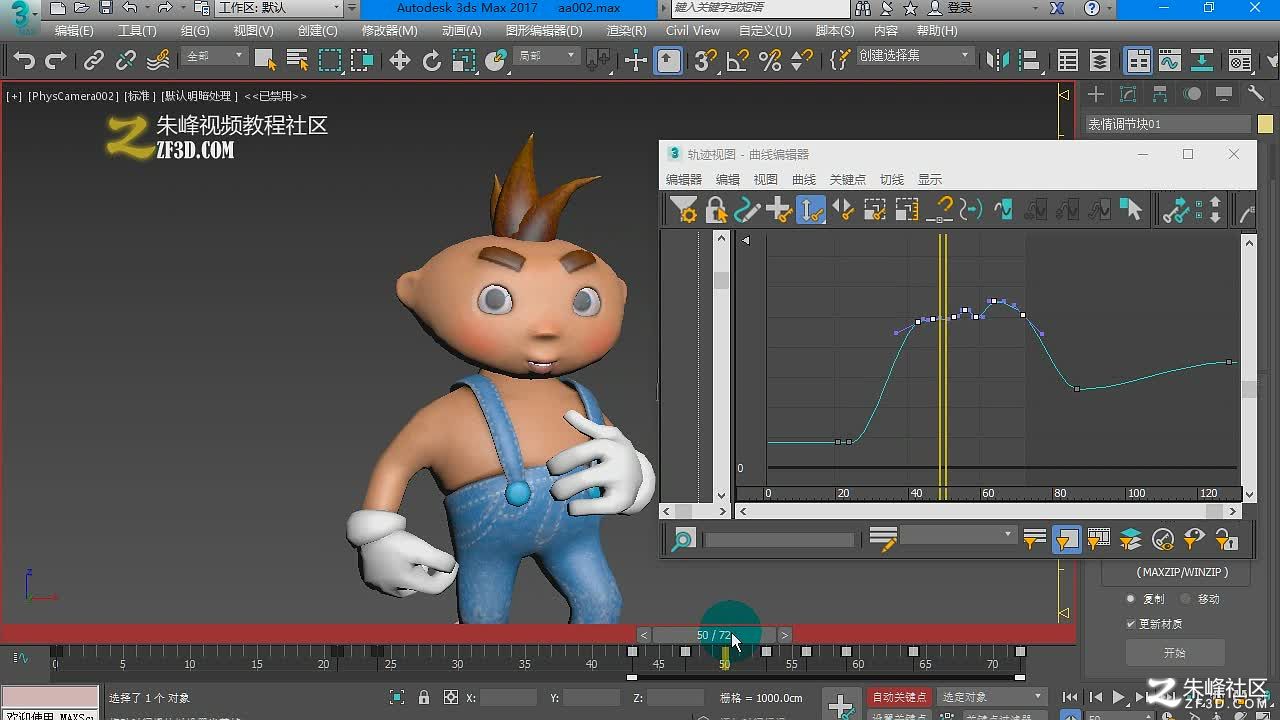Screen dimensions: 1280x720
Task: Select the Bind to Space Warp tool
Action: point(158,61)
